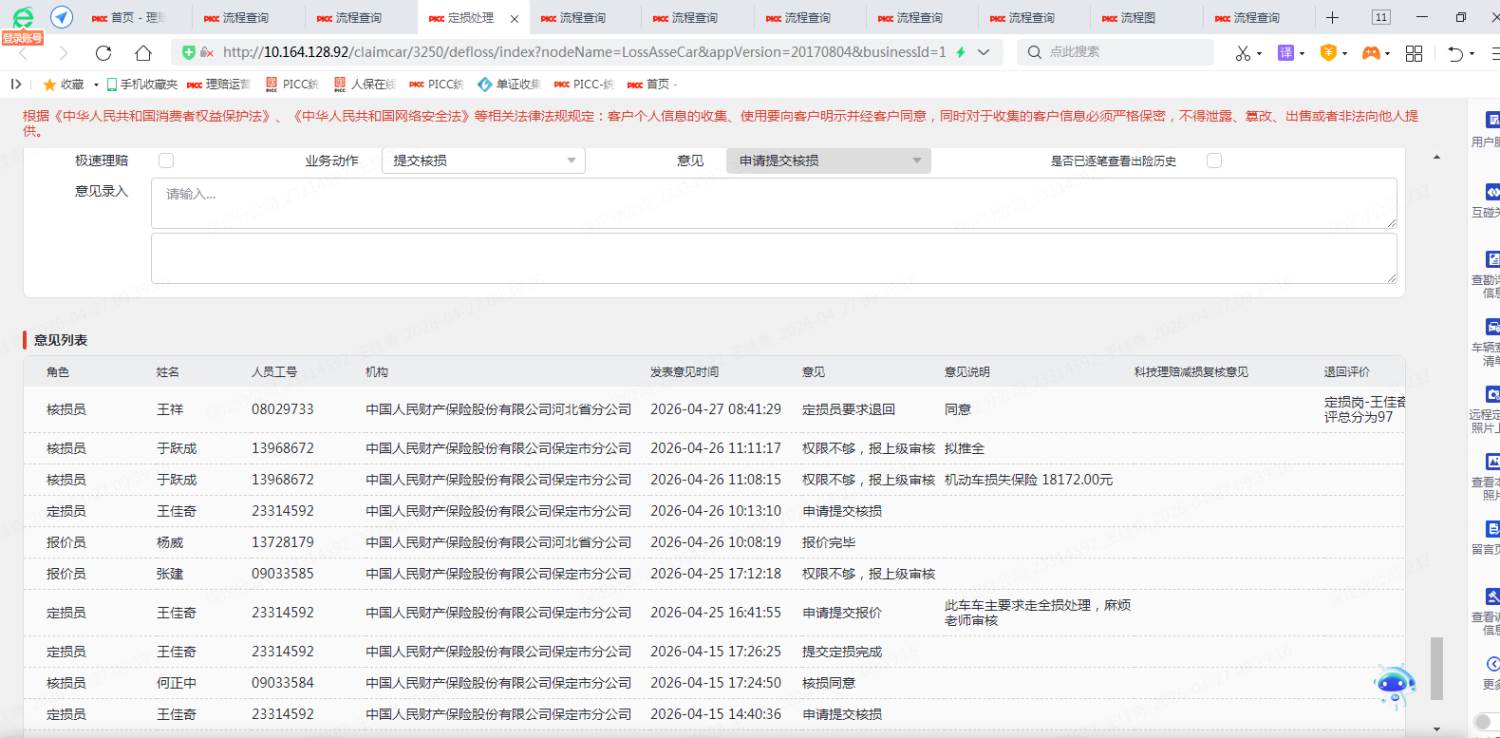
Task: Click the green security shield in address bar
Action: [188, 52]
